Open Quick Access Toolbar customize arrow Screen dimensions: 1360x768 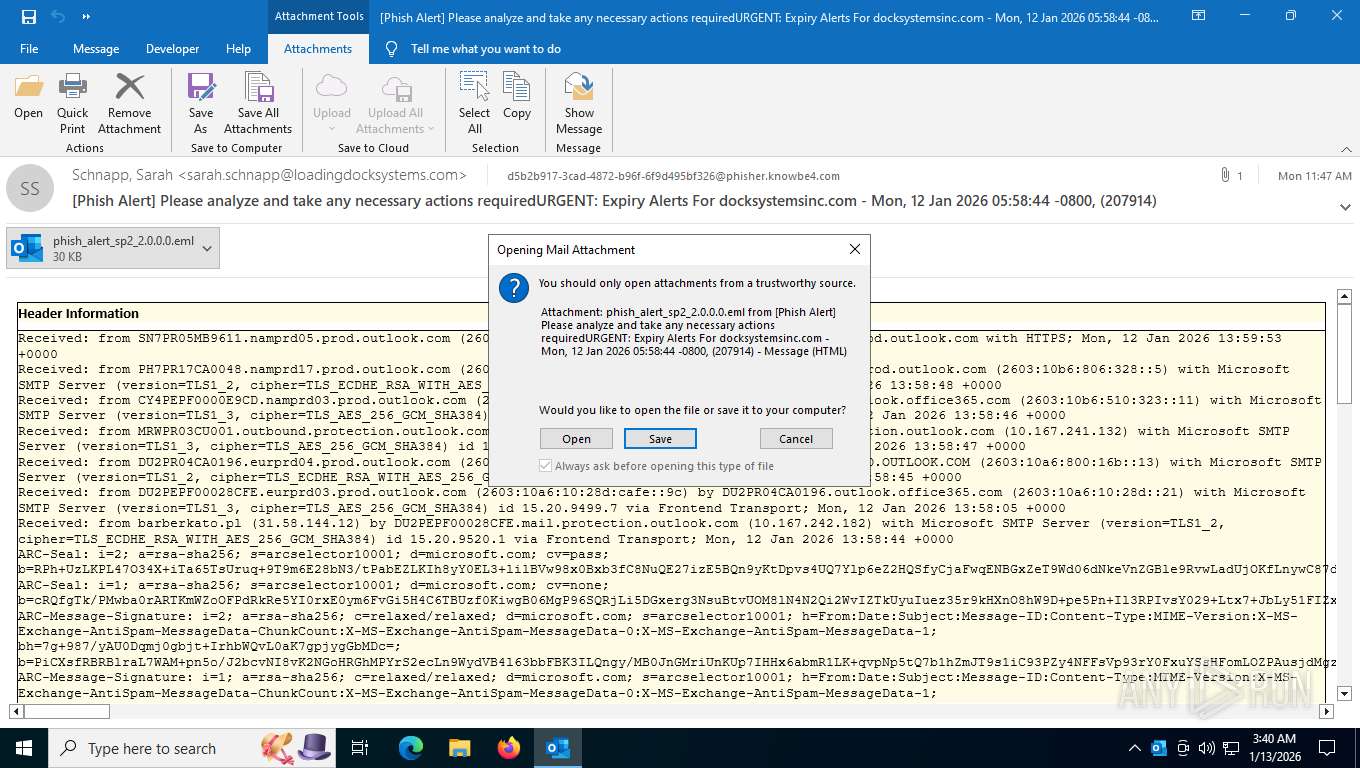pos(86,17)
